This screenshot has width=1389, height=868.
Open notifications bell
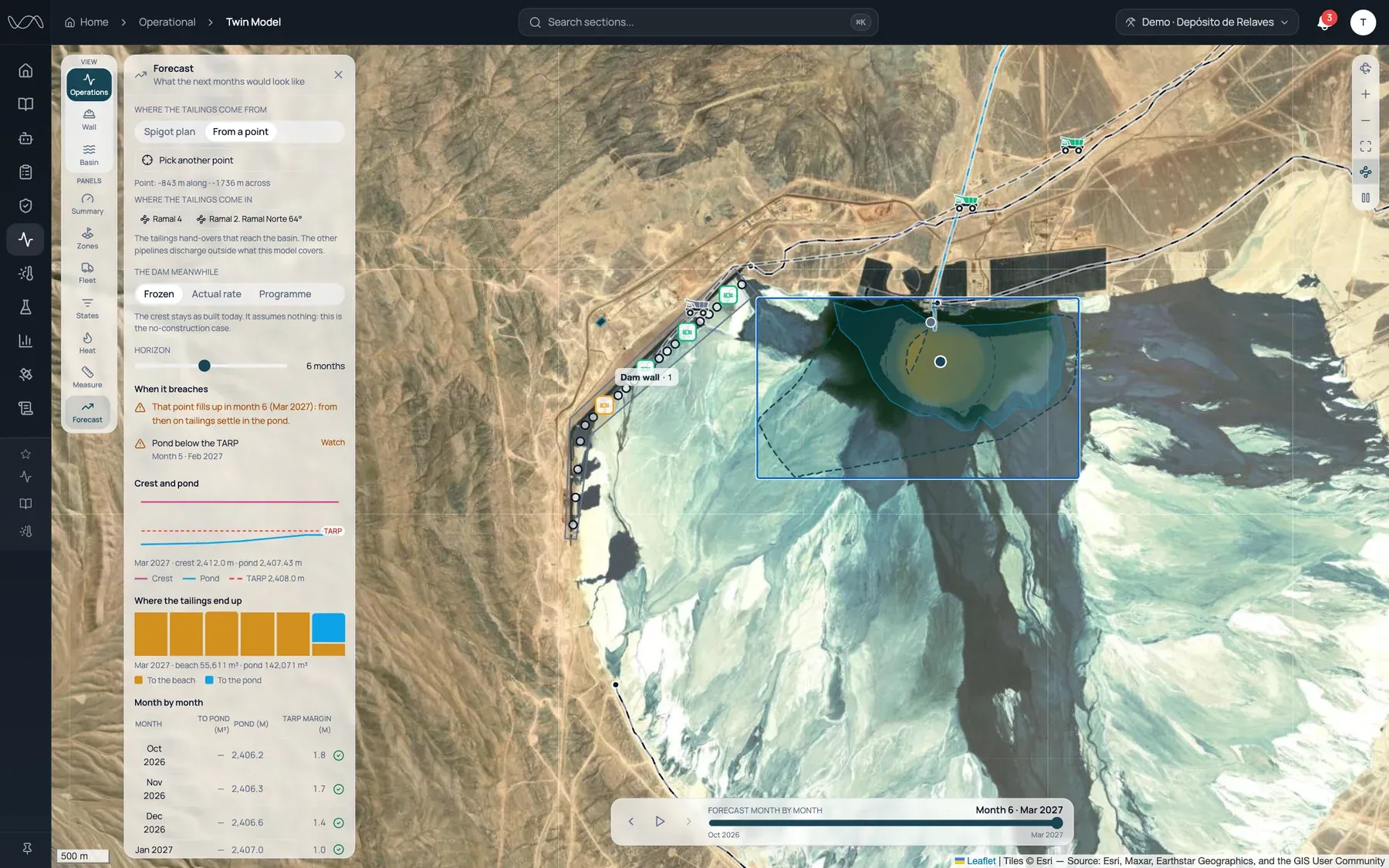1323,22
